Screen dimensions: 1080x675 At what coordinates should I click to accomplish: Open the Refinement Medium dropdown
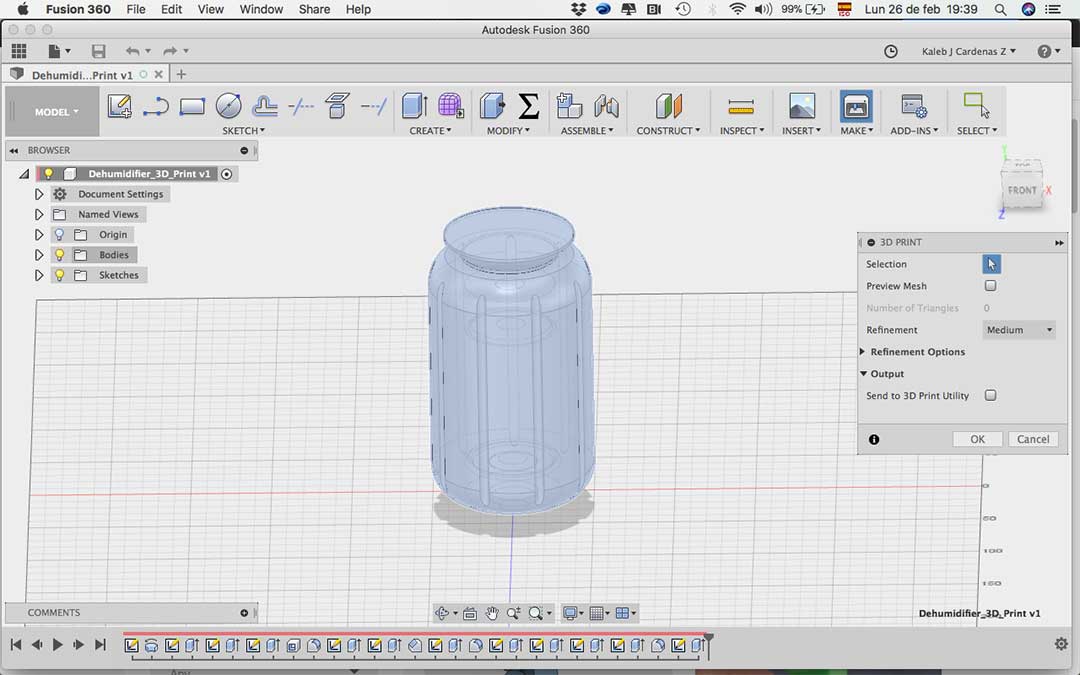coord(1019,330)
